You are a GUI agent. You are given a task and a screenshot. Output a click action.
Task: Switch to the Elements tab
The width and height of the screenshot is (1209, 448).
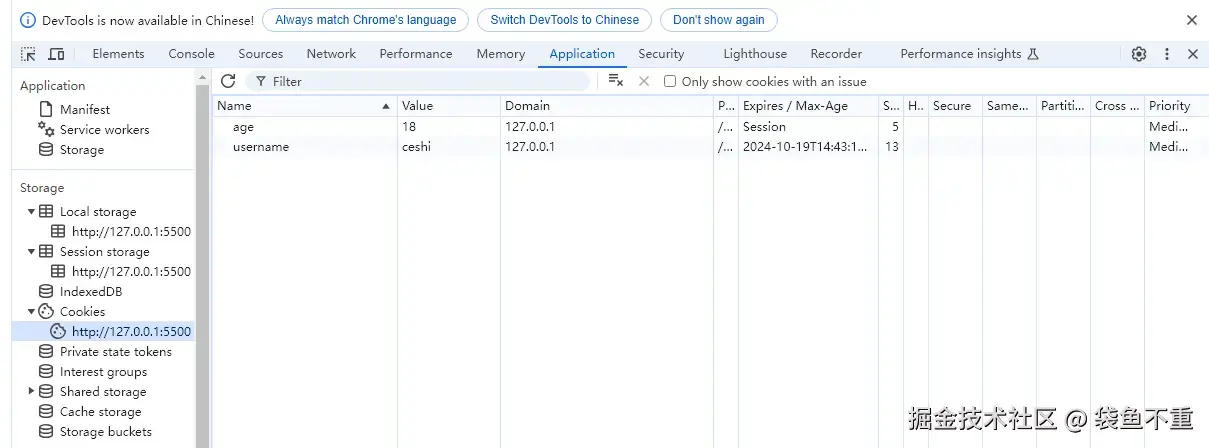(118, 54)
